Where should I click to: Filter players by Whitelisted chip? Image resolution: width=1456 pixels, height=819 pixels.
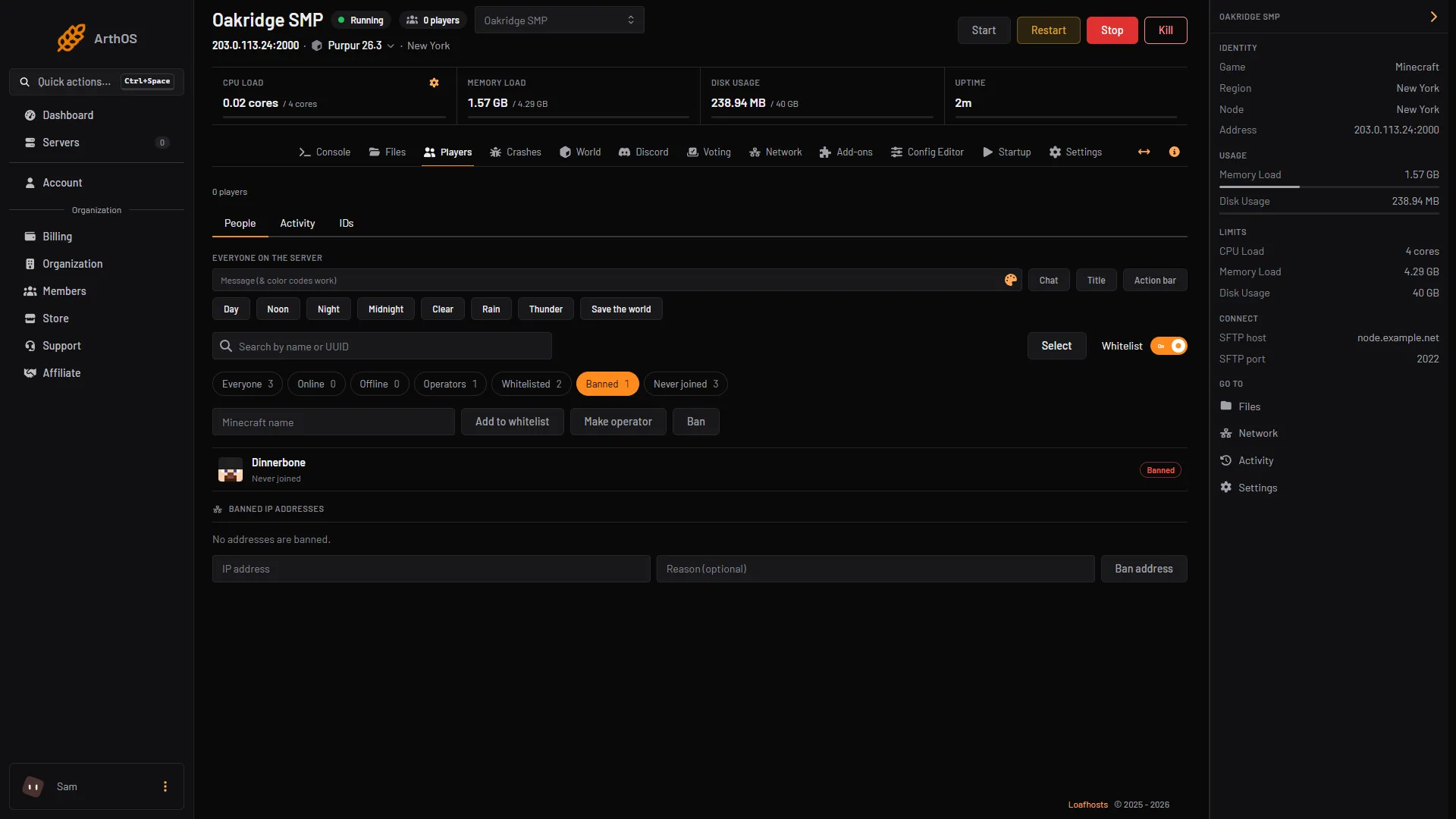(532, 384)
